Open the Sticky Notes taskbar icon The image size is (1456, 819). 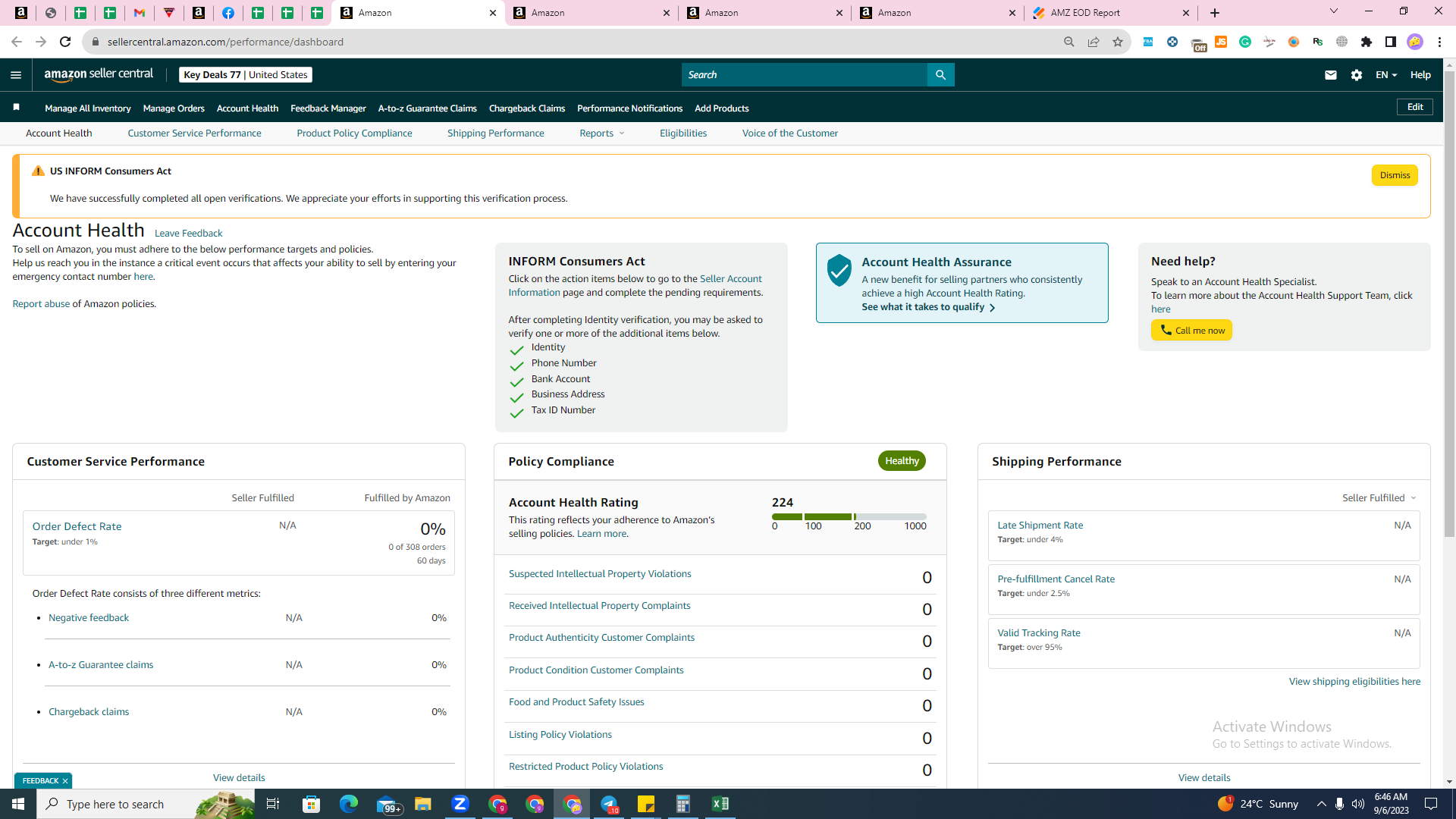pos(646,804)
